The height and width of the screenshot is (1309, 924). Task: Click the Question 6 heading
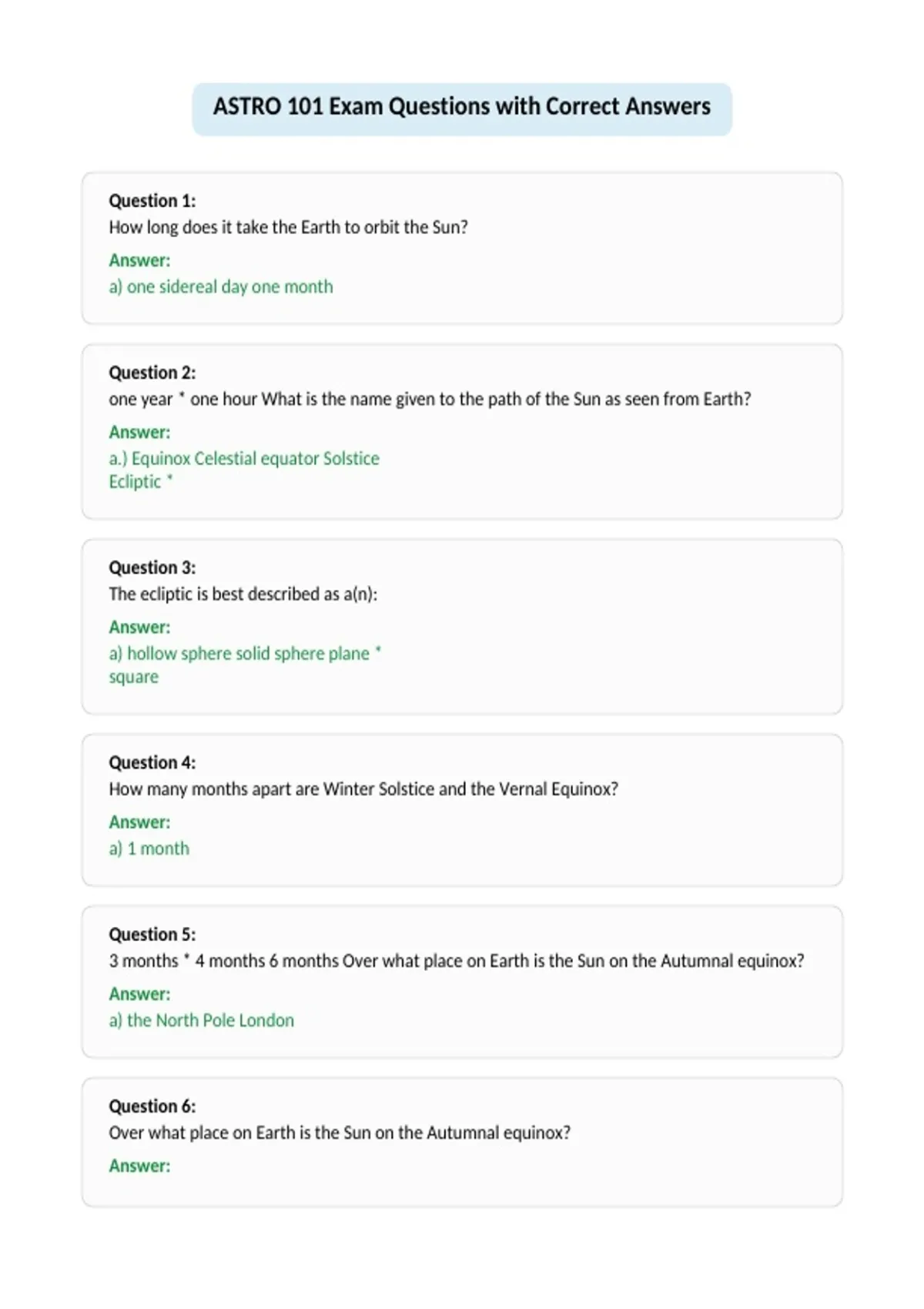click(152, 1106)
